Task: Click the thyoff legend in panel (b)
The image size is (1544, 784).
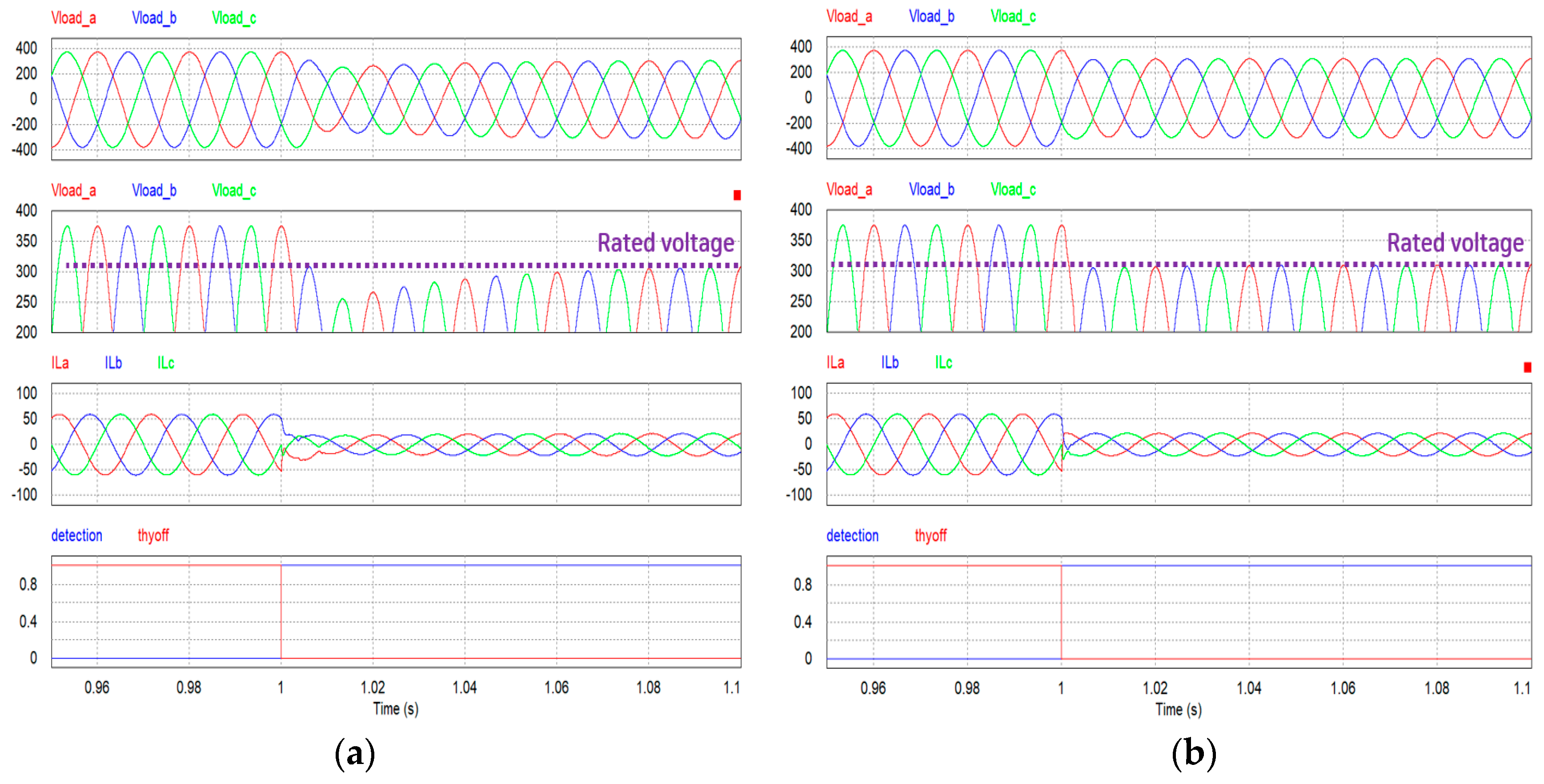Action: click(930, 535)
